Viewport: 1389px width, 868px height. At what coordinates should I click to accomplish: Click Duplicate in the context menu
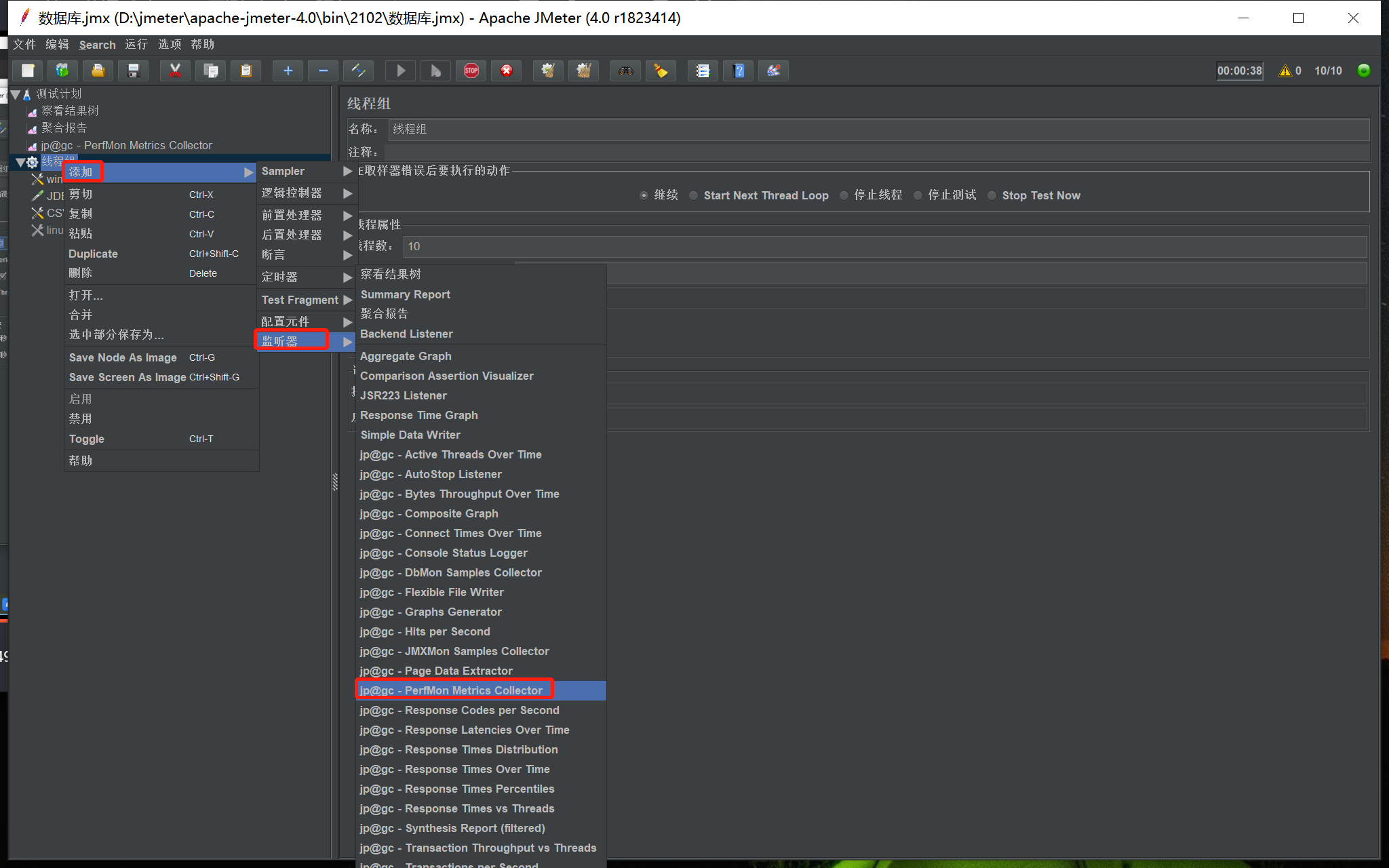[94, 254]
